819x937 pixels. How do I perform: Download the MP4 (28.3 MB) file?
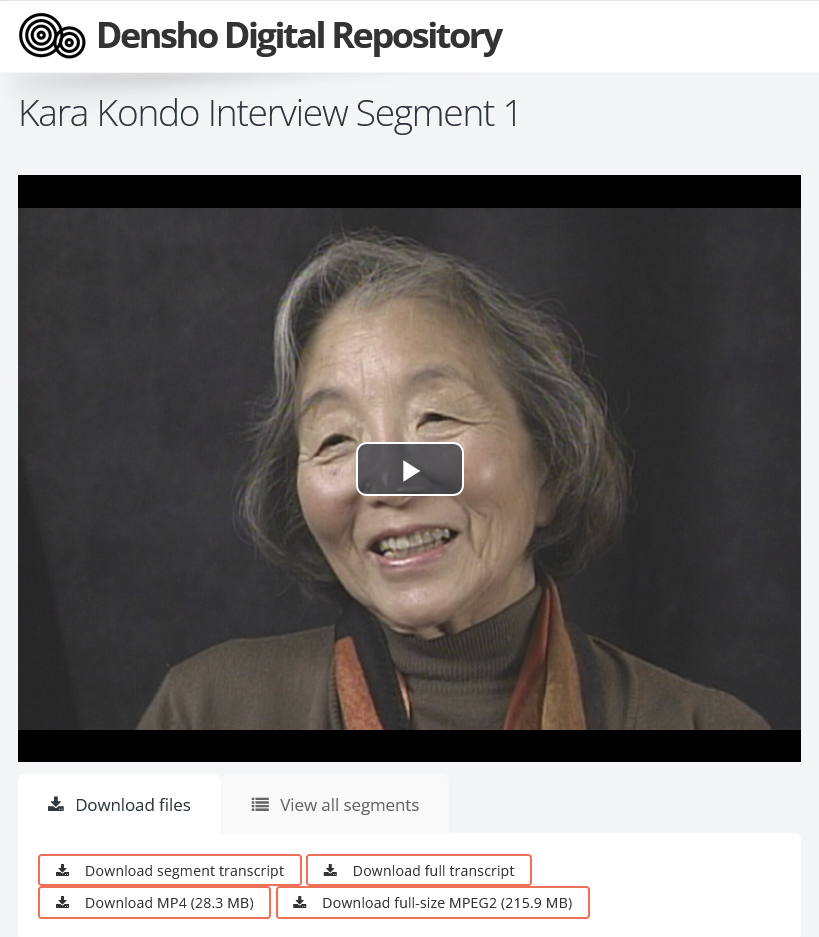click(154, 902)
